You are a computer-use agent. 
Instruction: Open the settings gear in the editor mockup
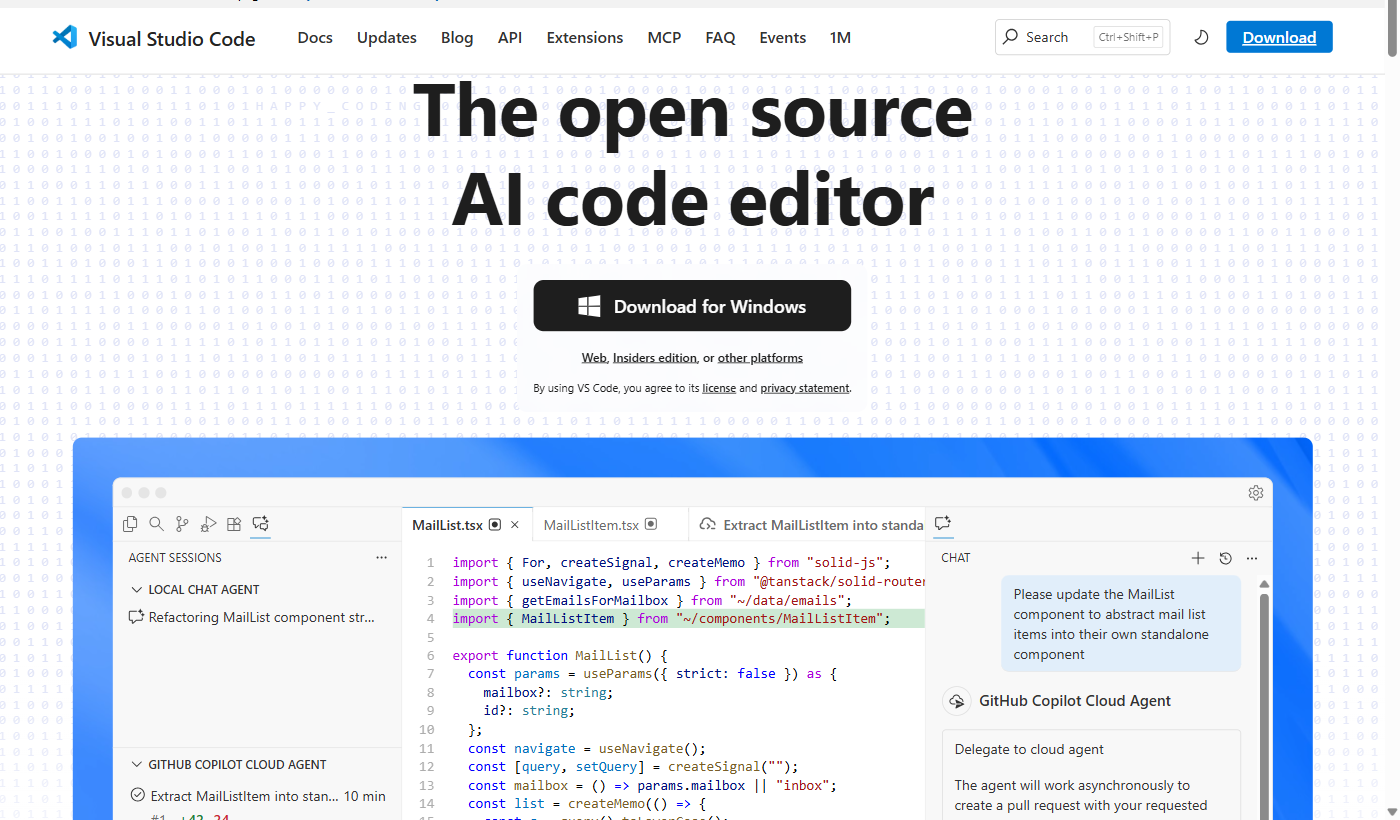(1256, 492)
